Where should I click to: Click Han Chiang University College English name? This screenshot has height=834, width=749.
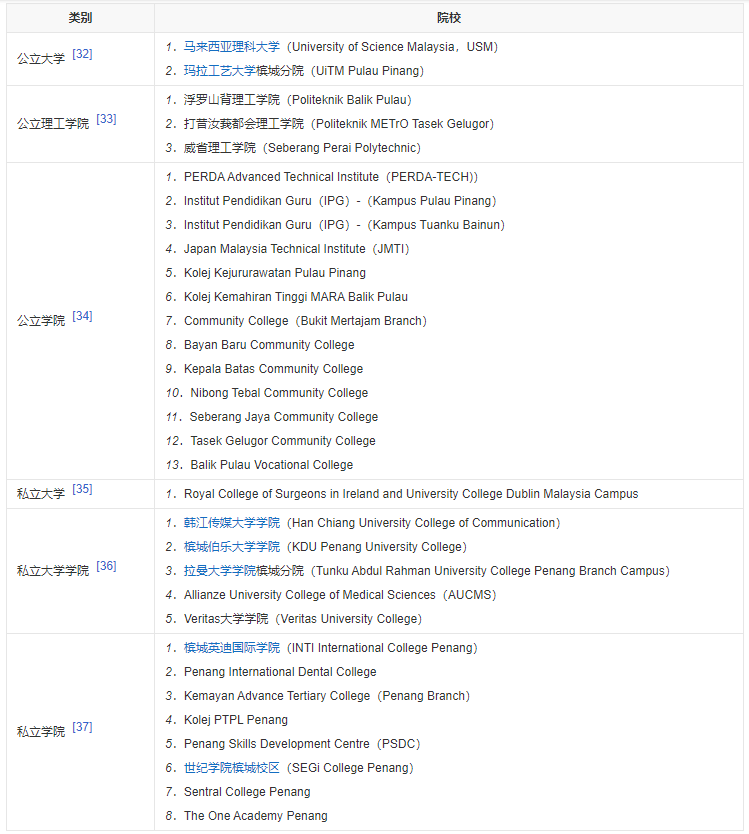pos(423,523)
